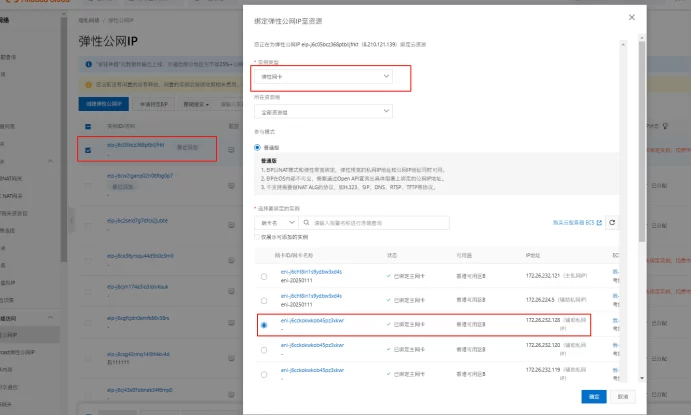Click the 网卡ID/网卡名称 column header
The width and height of the screenshot is (692, 415).
click(293, 256)
